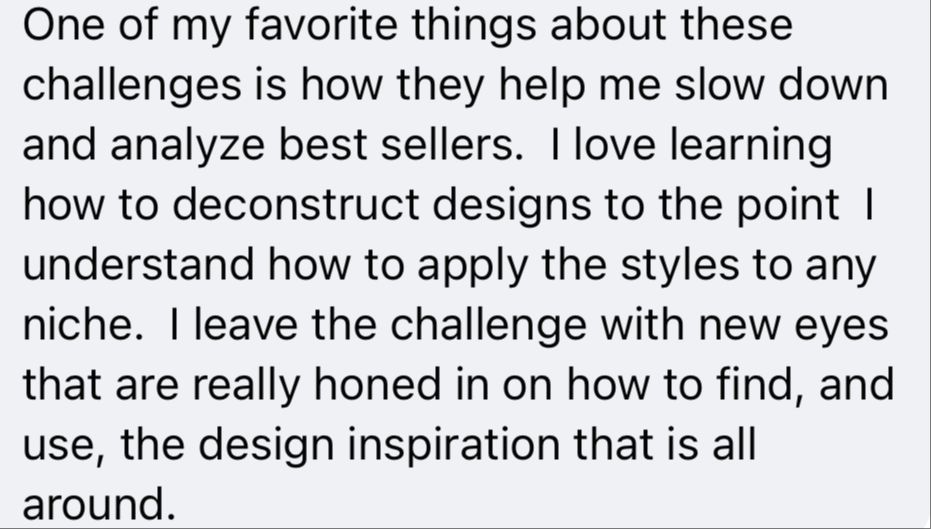Image resolution: width=931 pixels, height=529 pixels.
Task: Click the word "understand"
Action: point(138,264)
